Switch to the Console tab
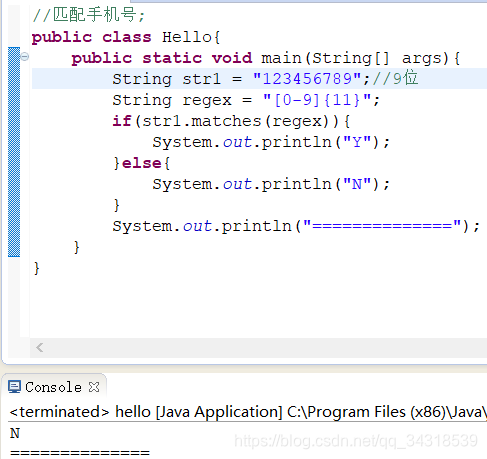 [x=53, y=387]
